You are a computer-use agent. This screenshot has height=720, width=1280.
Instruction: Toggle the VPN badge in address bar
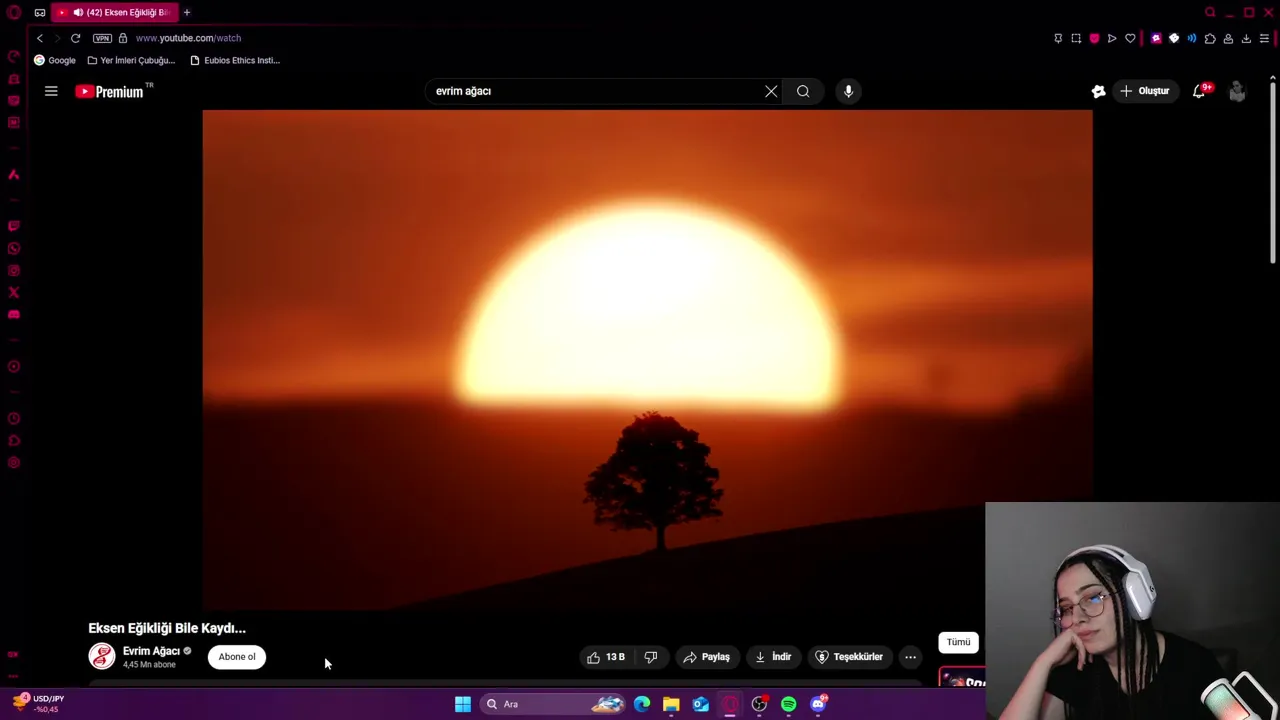coord(102,38)
